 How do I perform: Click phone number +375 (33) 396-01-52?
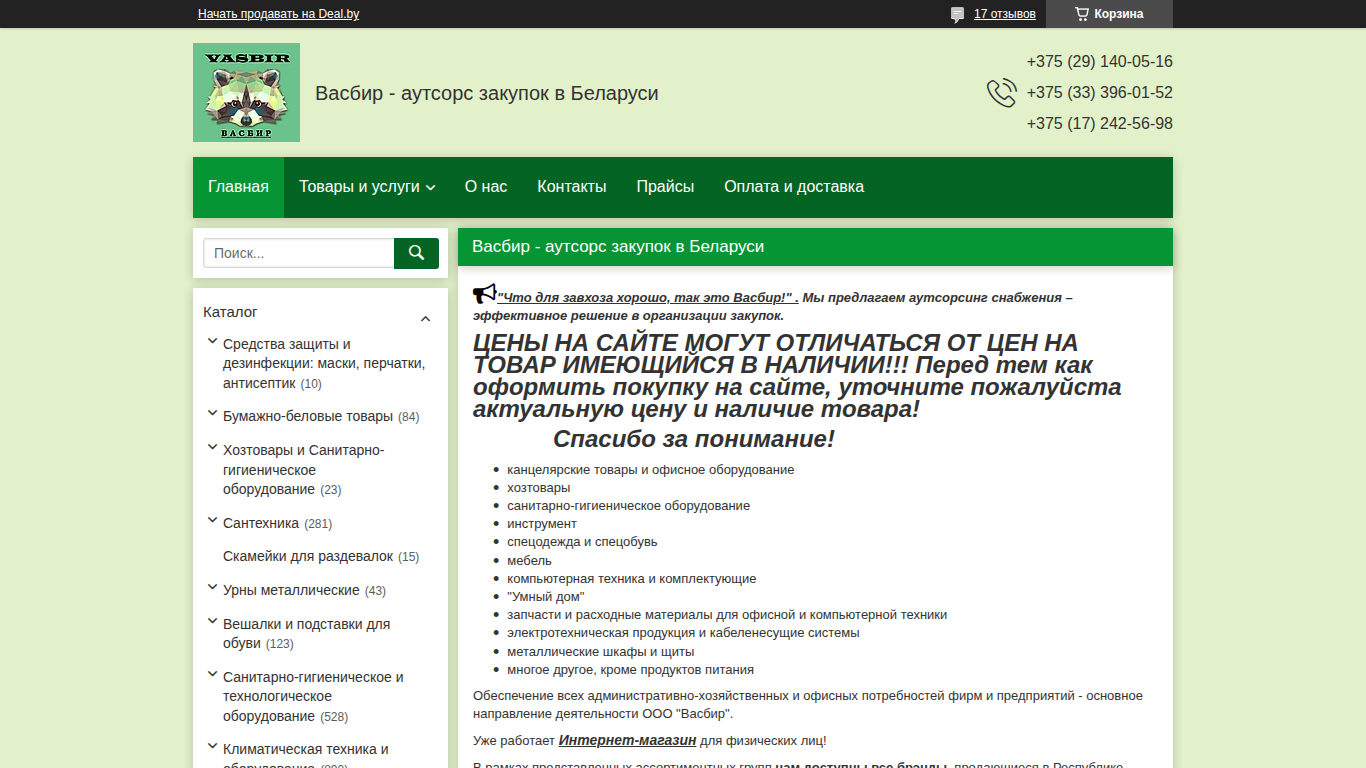click(1099, 93)
